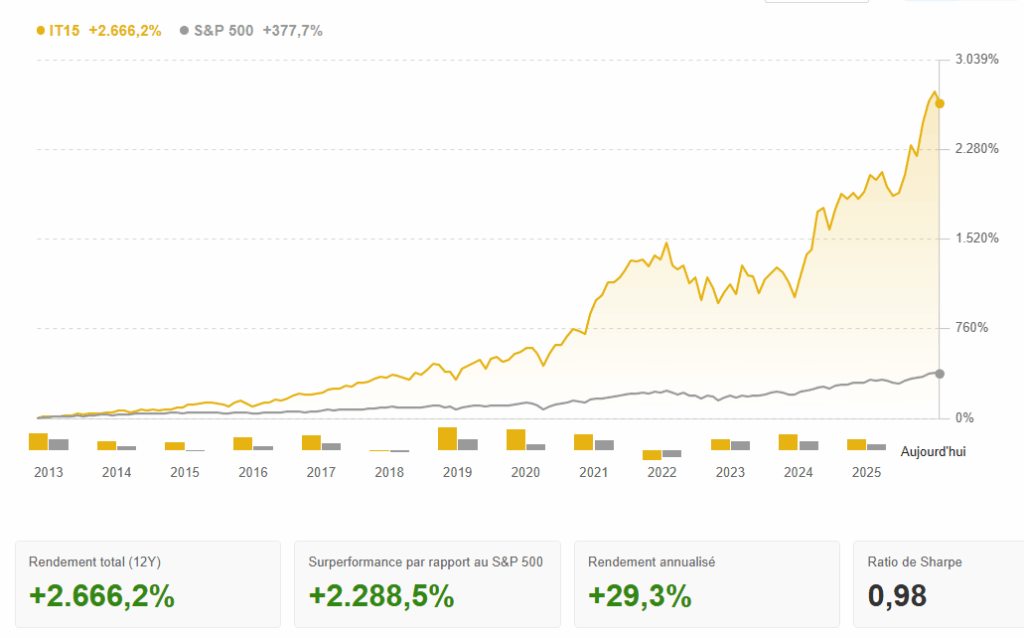Select the 2019 yellow IT15 annual bar
The width and height of the screenshot is (1024, 638).
(448, 438)
